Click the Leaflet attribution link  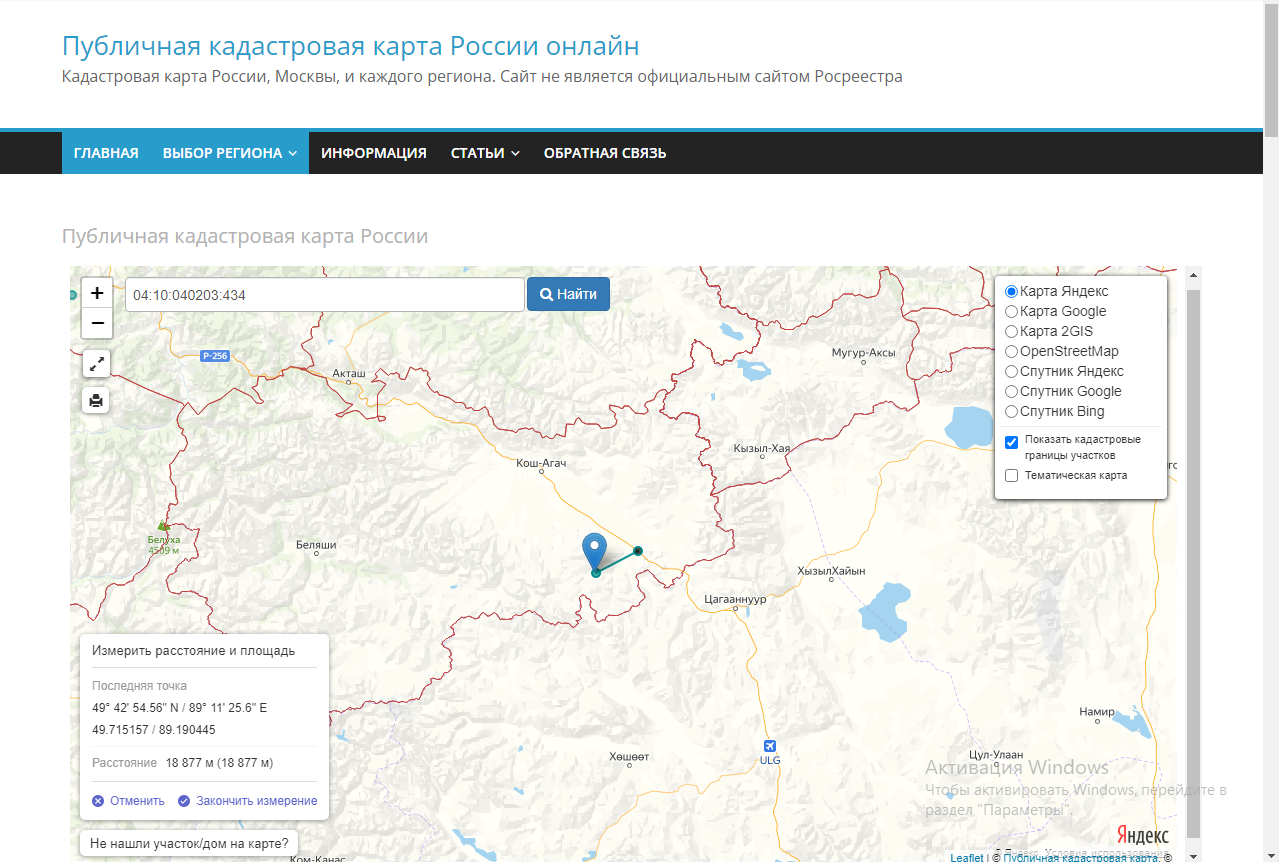[966, 857]
